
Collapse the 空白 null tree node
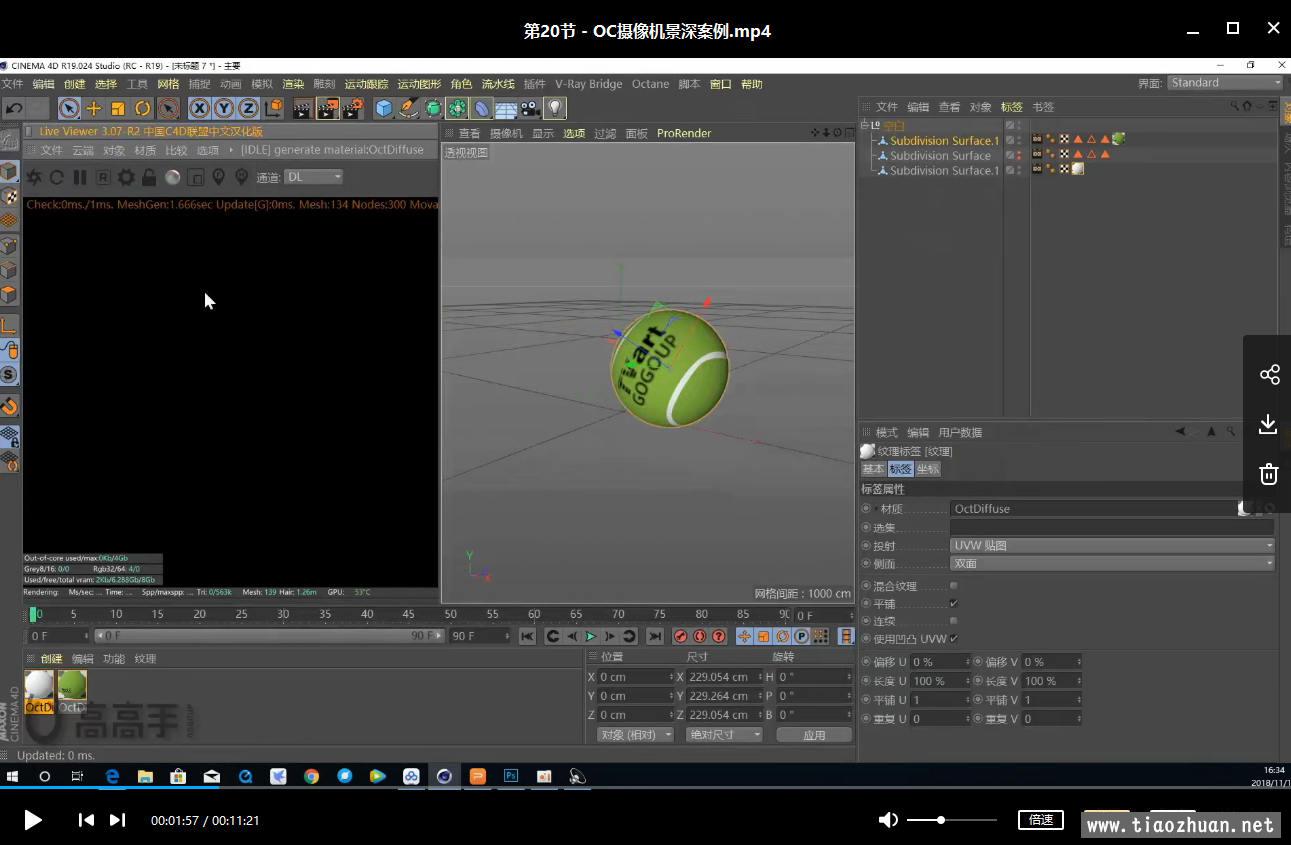pyautogui.click(x=865, y=126)
